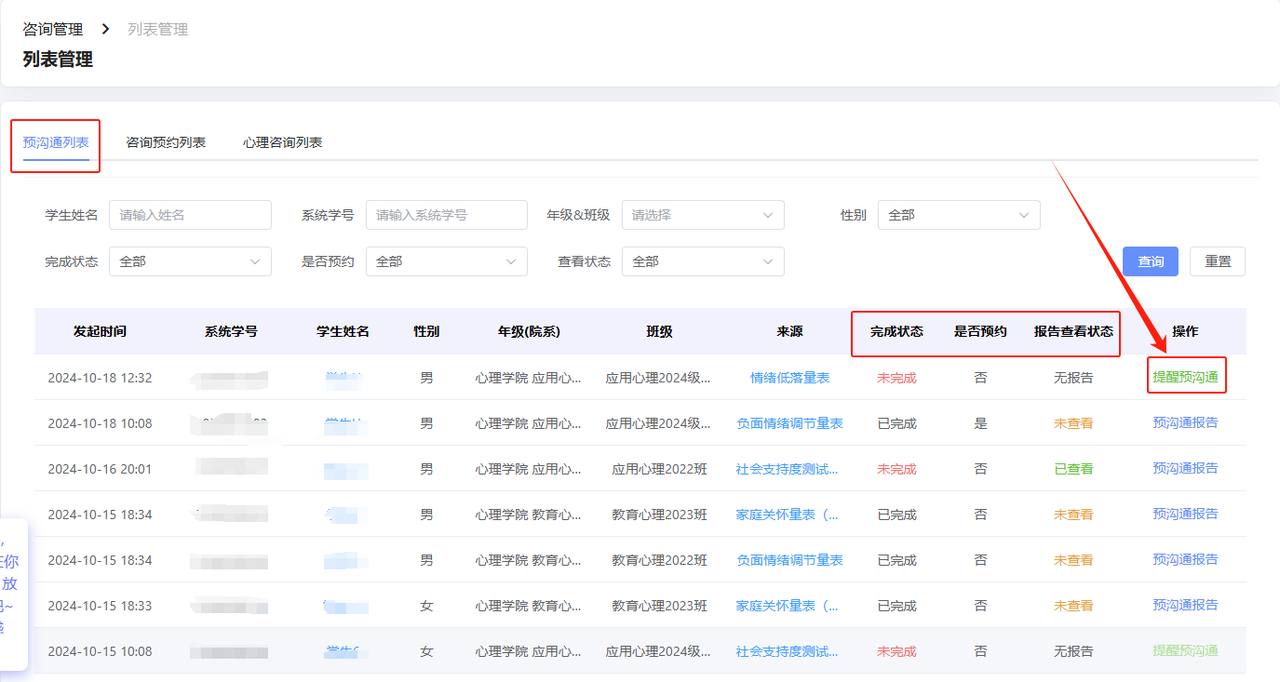Select the date cell 2024-10-18 12:32
Viewport: 1280px width, 682px height.
tap(100, 378)
